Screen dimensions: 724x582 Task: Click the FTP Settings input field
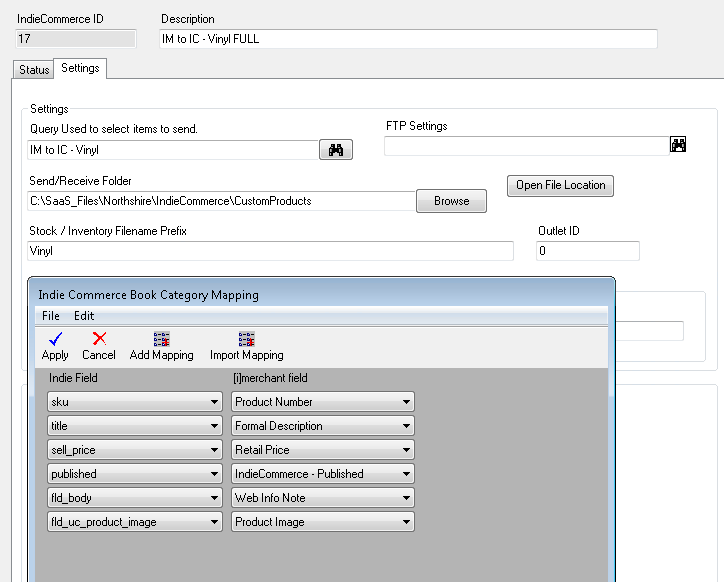click(527, 146)
